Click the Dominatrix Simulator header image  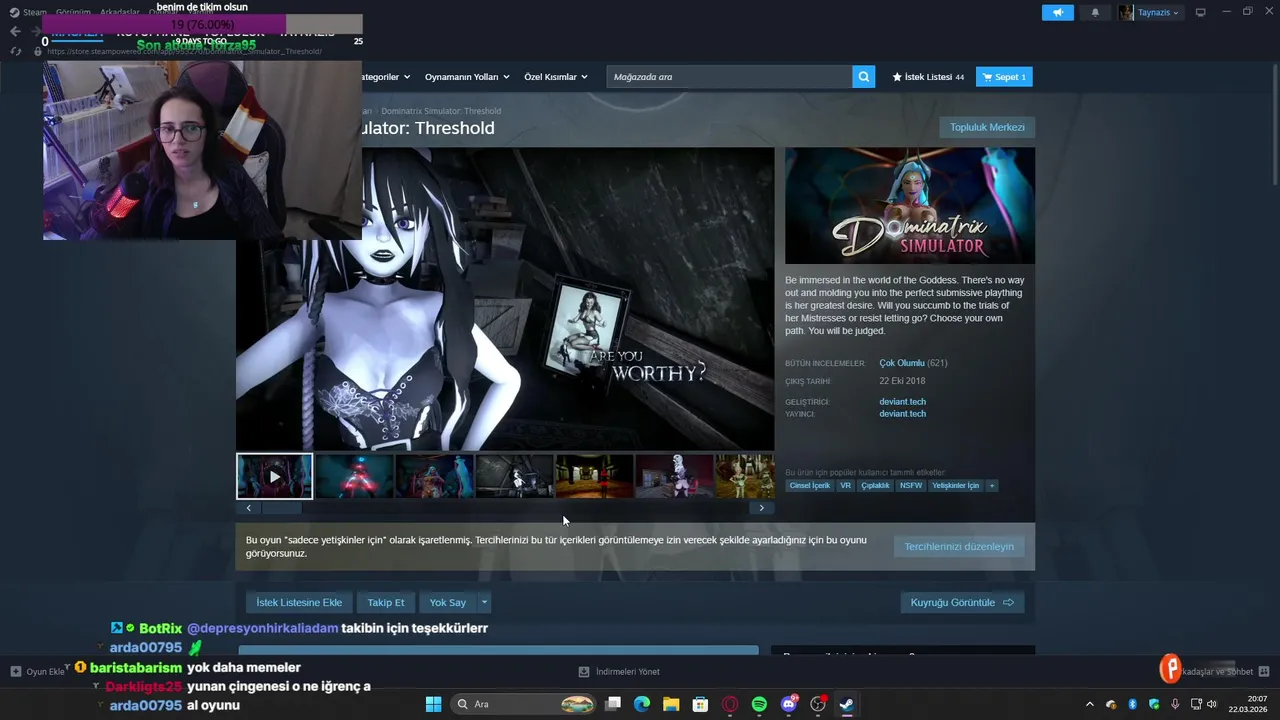pos(910,206)
